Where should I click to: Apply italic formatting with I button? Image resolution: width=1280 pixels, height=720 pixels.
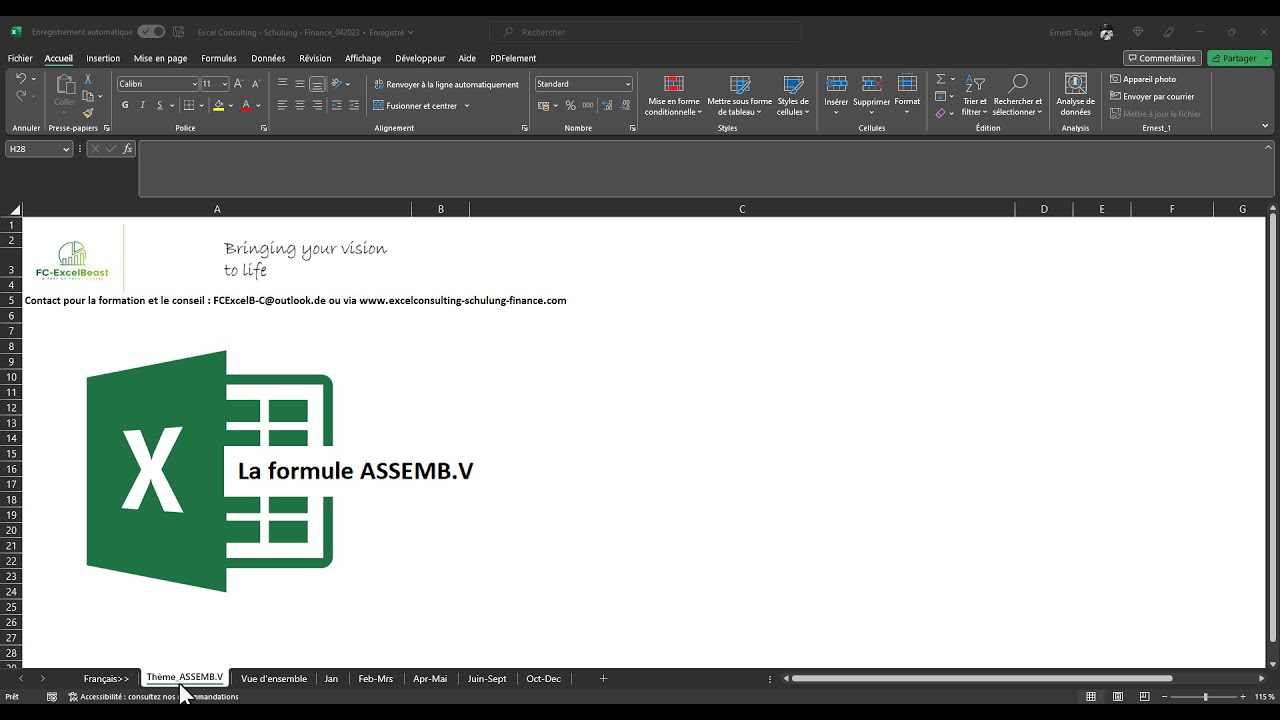click(142, 105)
